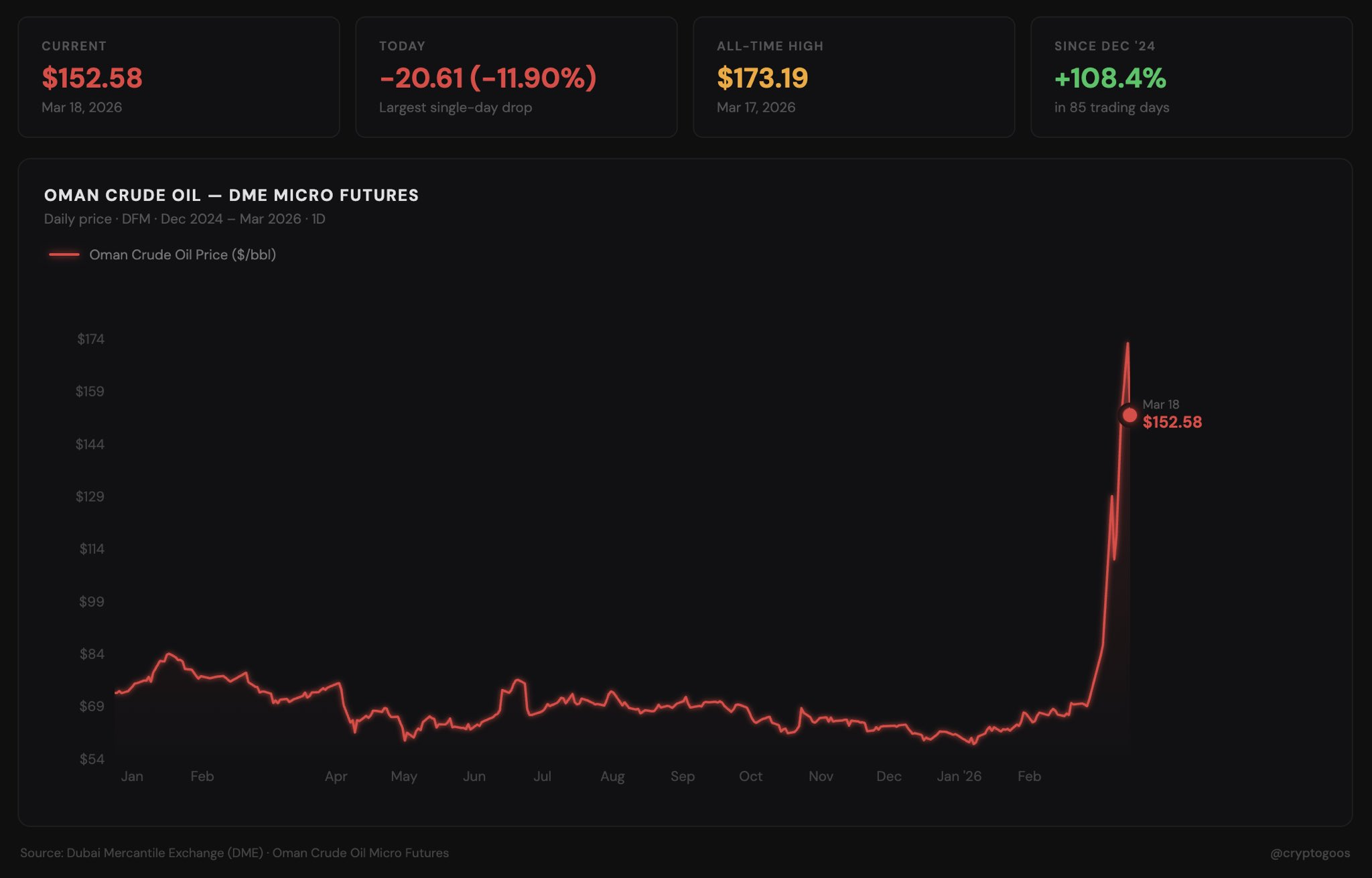The width and height of the screenshot is (1372, 878).
Task: Click the $152.58 tooltip price label
Action: tap(1172, 422)
